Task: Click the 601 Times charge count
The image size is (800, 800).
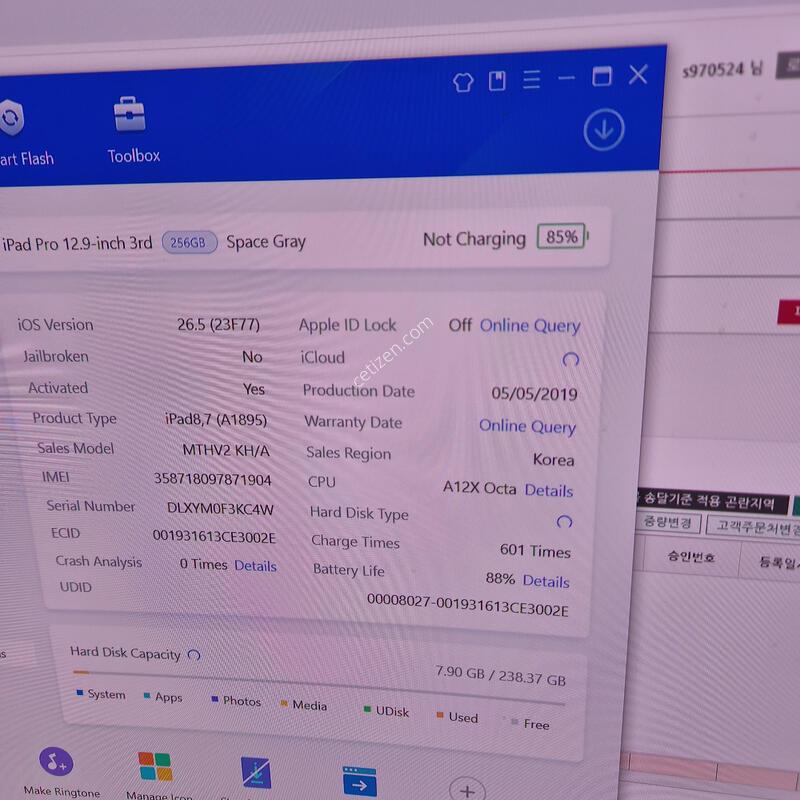Action: 535,551
